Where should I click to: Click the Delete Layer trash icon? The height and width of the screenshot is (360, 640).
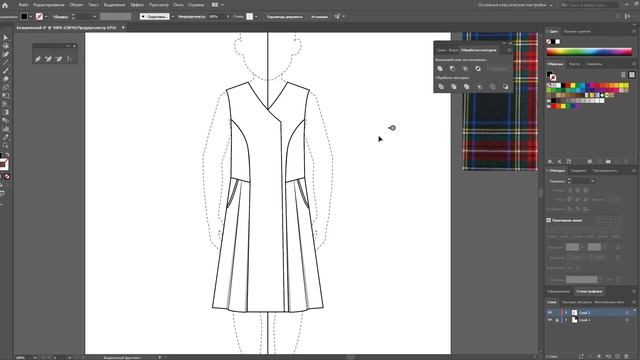(627, 356)
